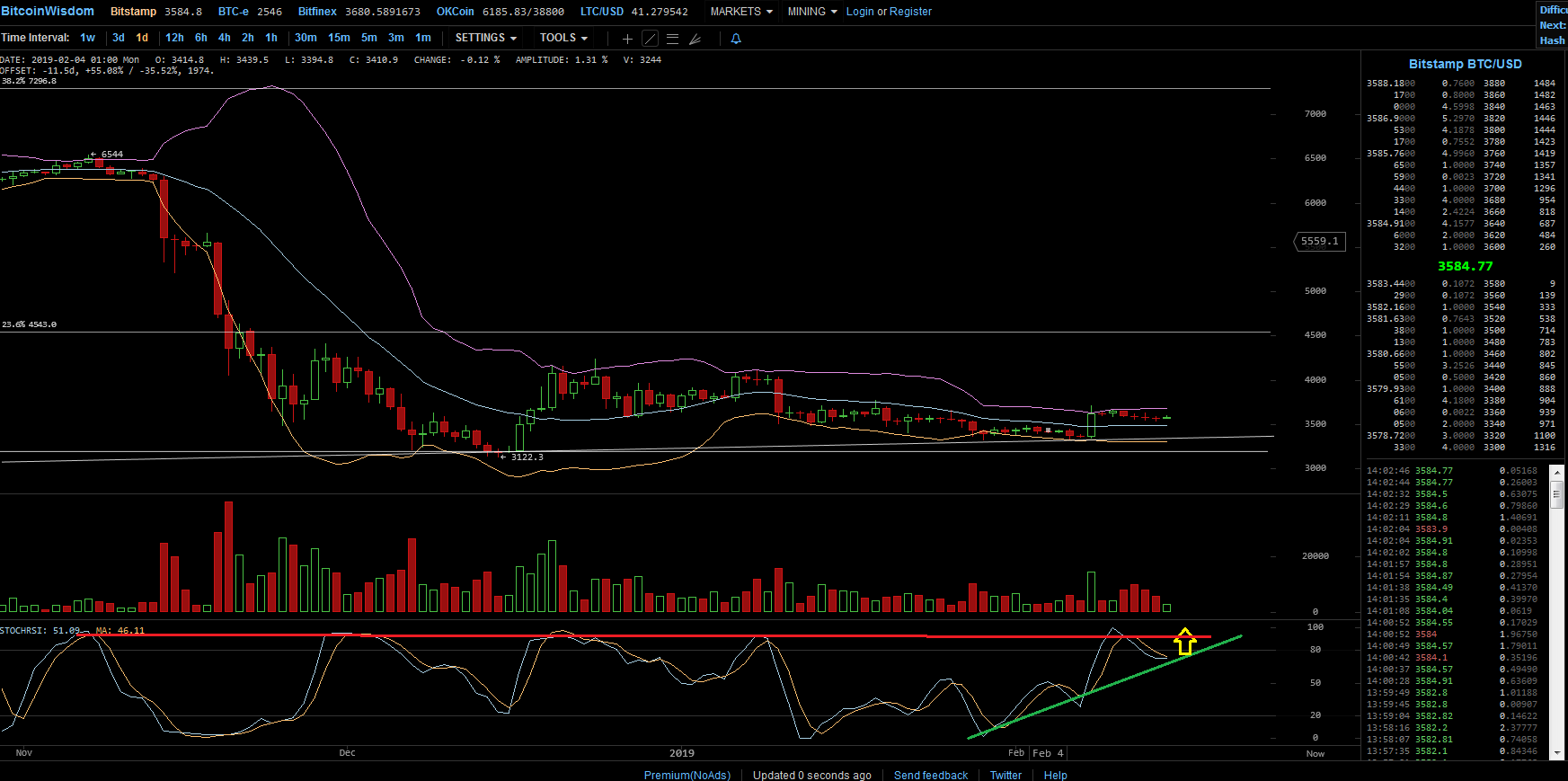Select the trend line drawing tool
The height and width of the screenshot is (781, 1568).
[651, 39]
